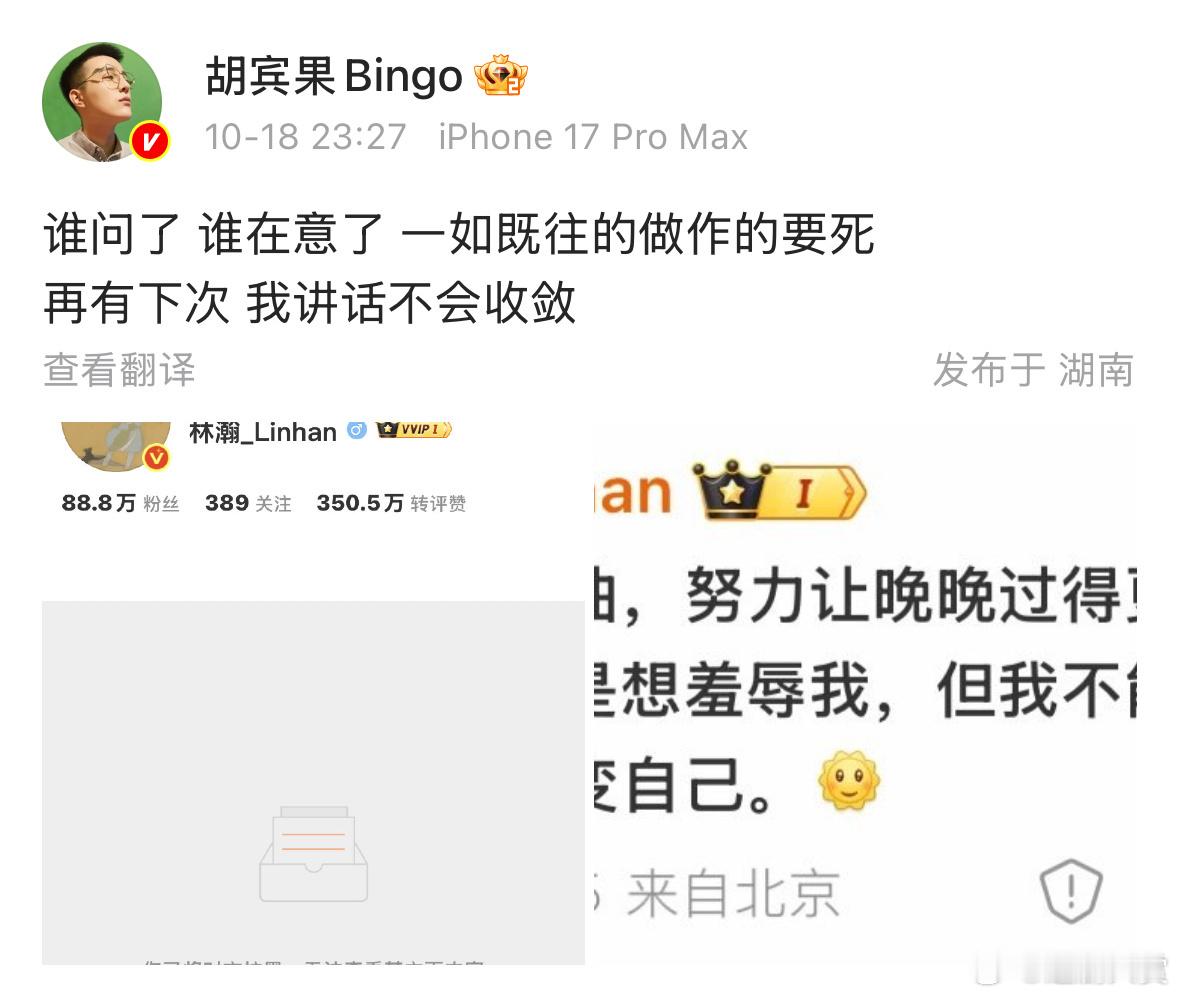The image size is (1179, 997).
Task: Tap the large crown VIP badge
Action: [x=780, y=492]
